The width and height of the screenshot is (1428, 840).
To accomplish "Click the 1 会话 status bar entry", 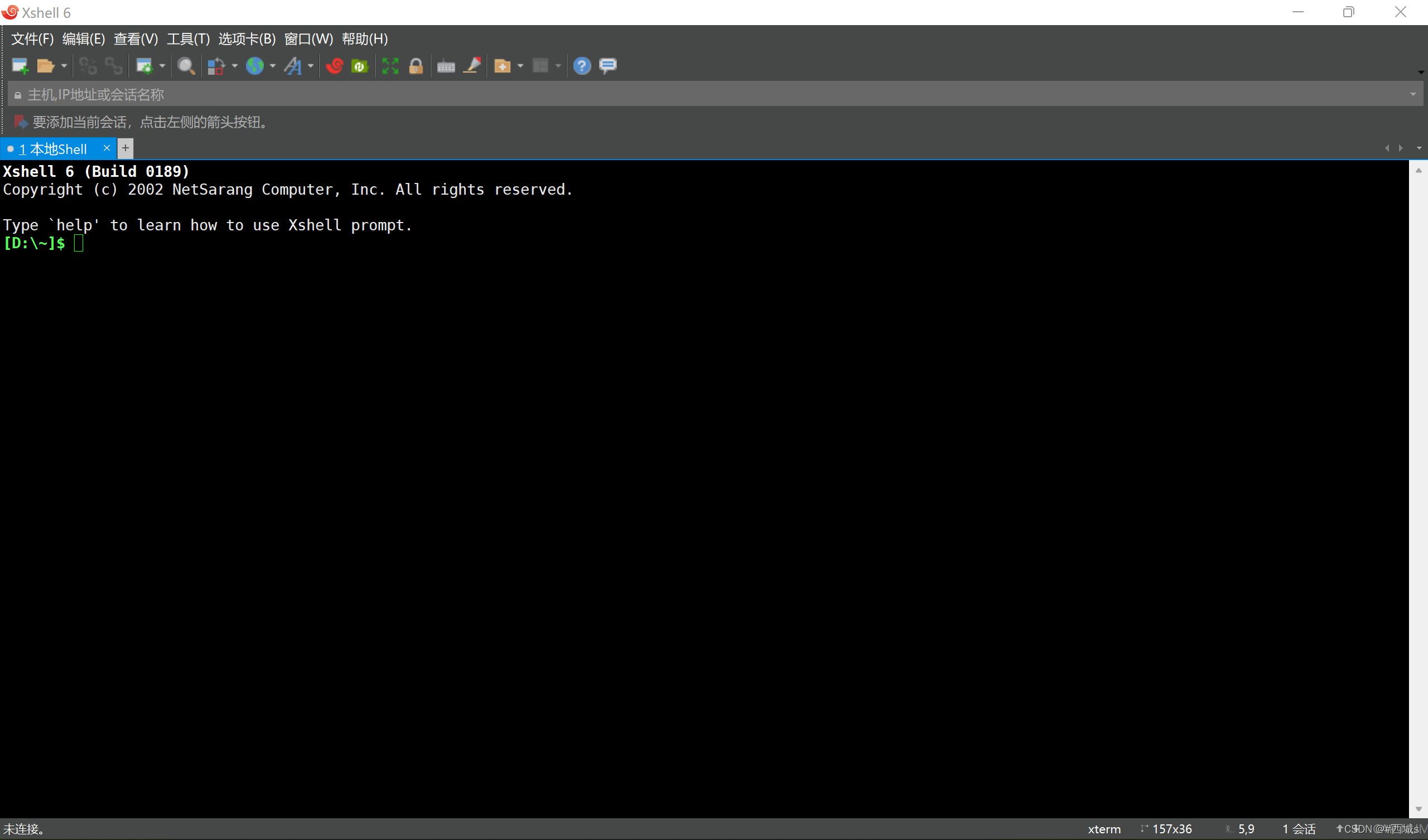I will tap(1299, 829).
